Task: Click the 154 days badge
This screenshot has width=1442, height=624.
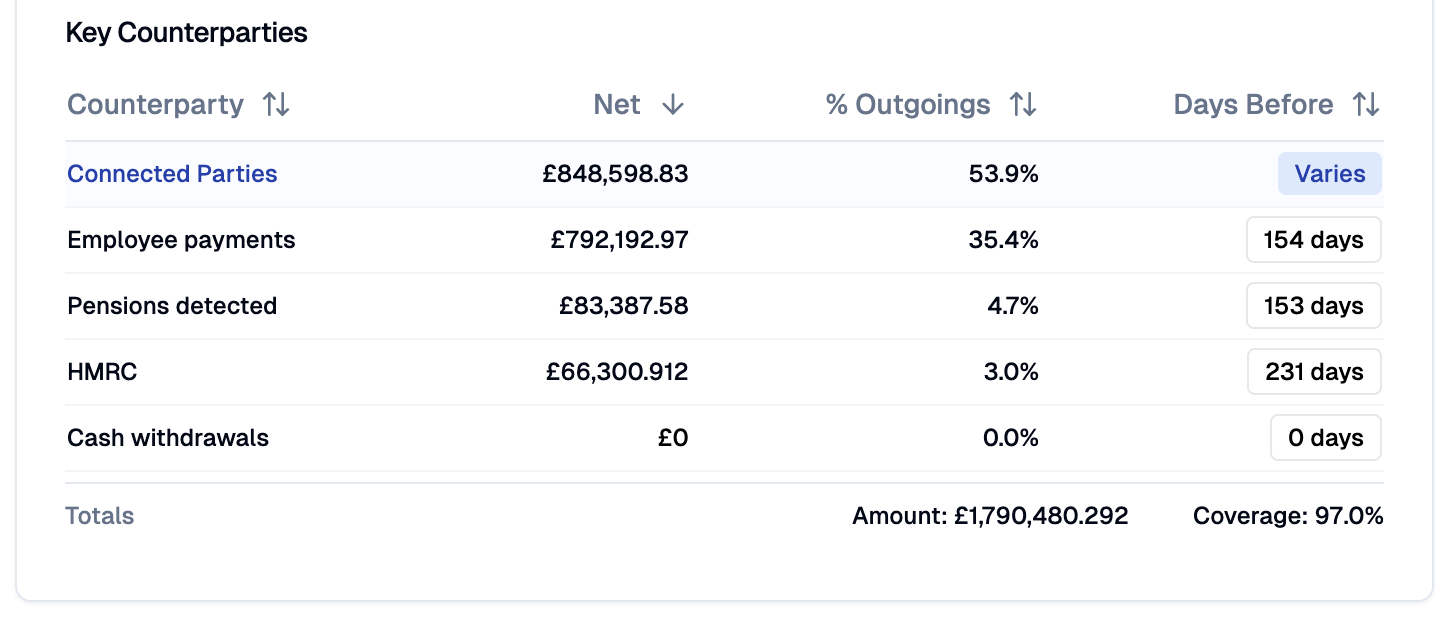Action: (x=1313, y=239)
